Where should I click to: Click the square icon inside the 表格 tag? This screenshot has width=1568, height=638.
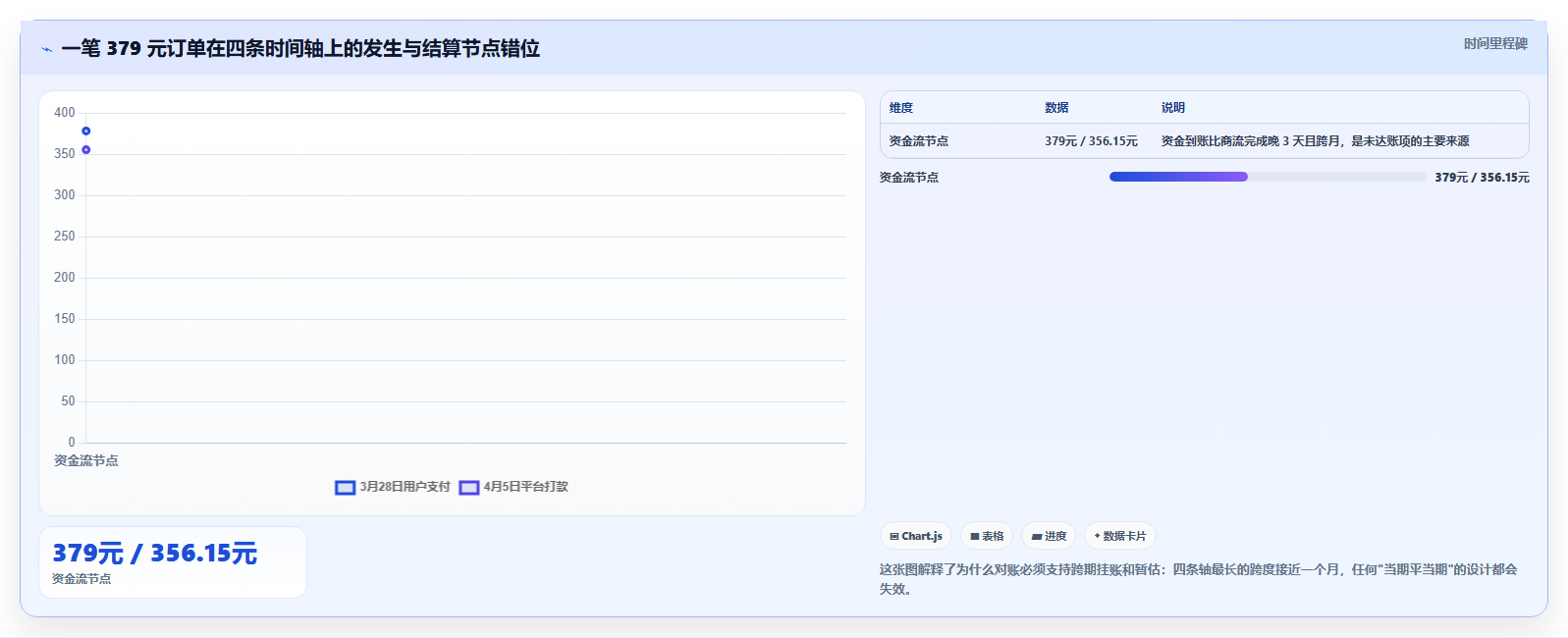click(975, 537)
